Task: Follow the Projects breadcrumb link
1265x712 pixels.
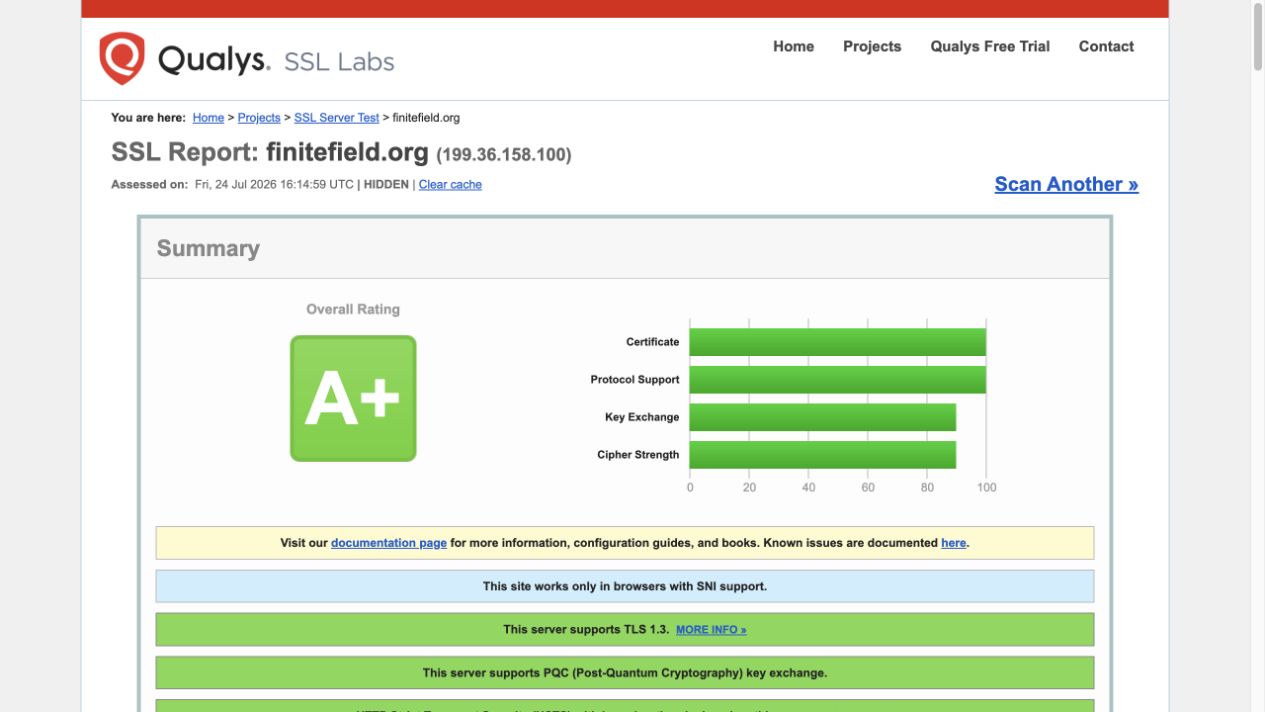Action: click(259, 117)
